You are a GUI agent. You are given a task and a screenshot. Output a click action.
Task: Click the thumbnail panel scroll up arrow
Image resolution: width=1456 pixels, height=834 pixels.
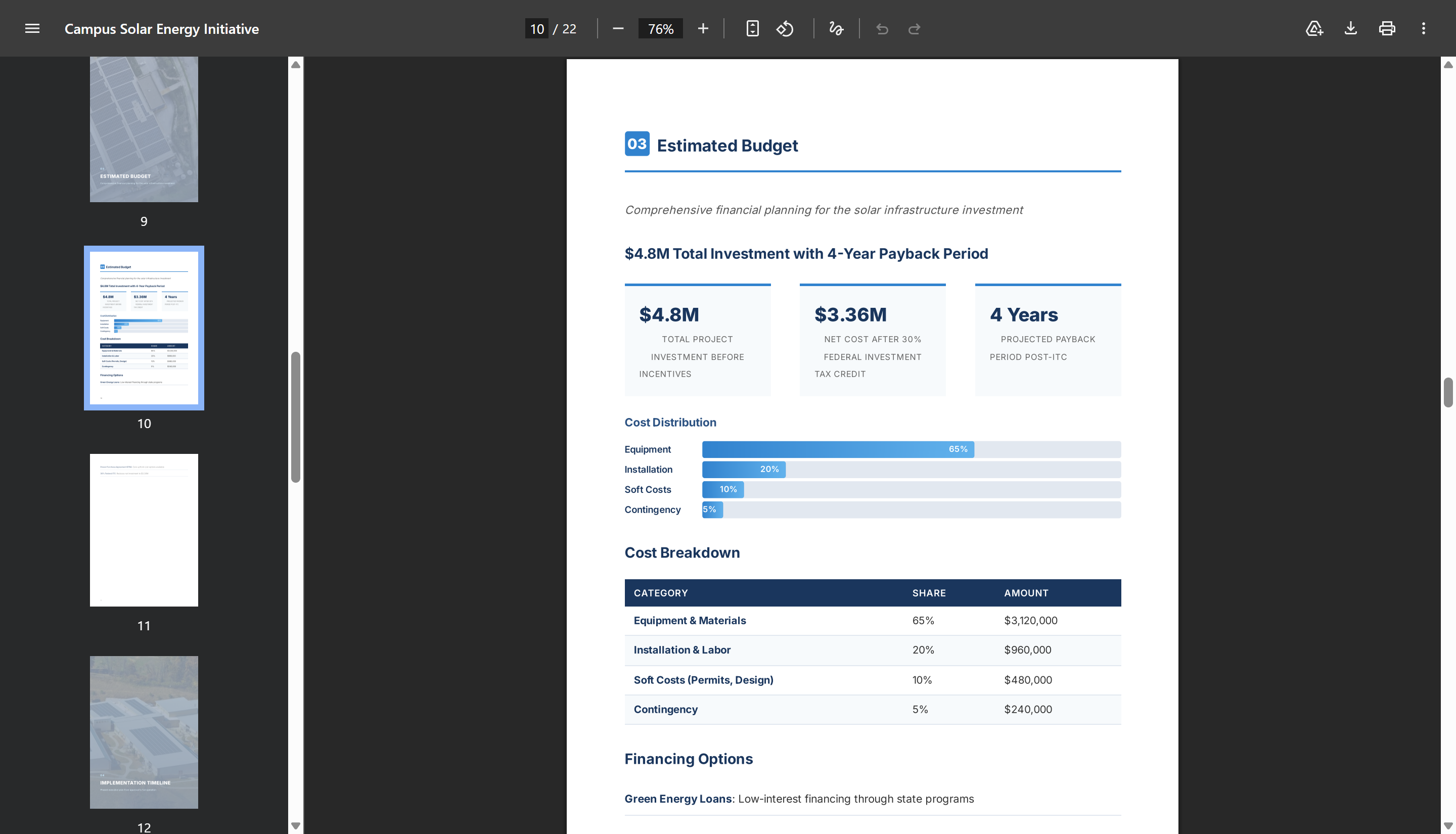296,65
